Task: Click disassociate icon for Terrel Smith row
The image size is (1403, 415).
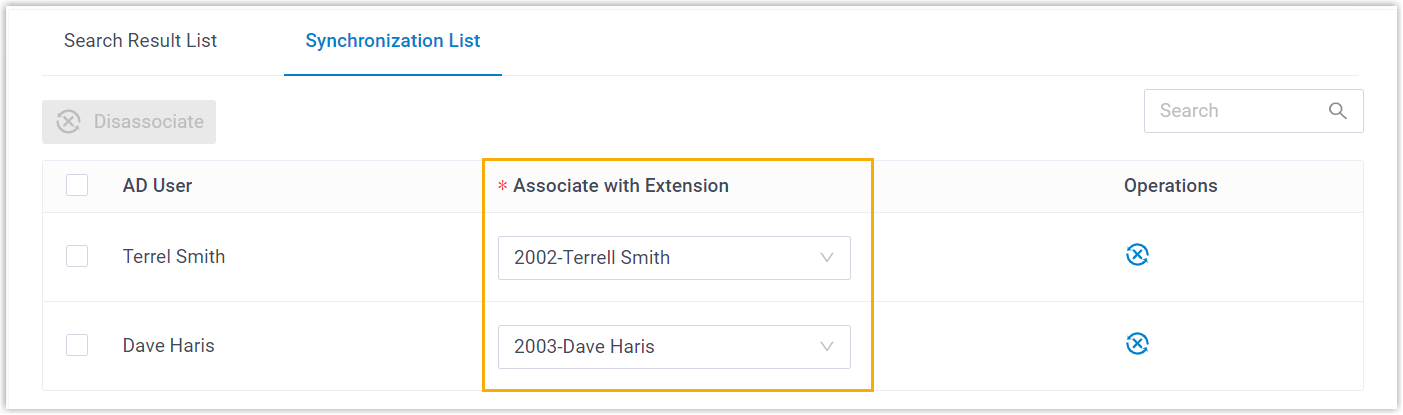Action: tap(1137, 255)
